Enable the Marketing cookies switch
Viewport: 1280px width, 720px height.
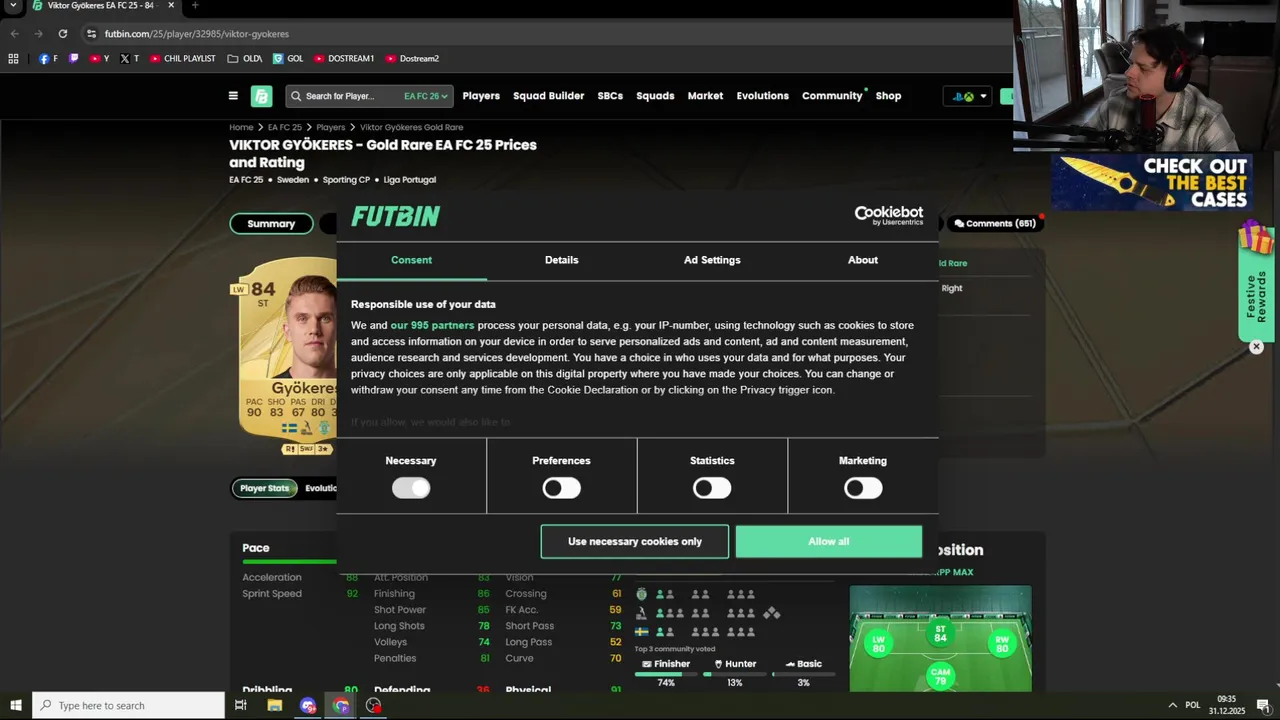point(863,488)
